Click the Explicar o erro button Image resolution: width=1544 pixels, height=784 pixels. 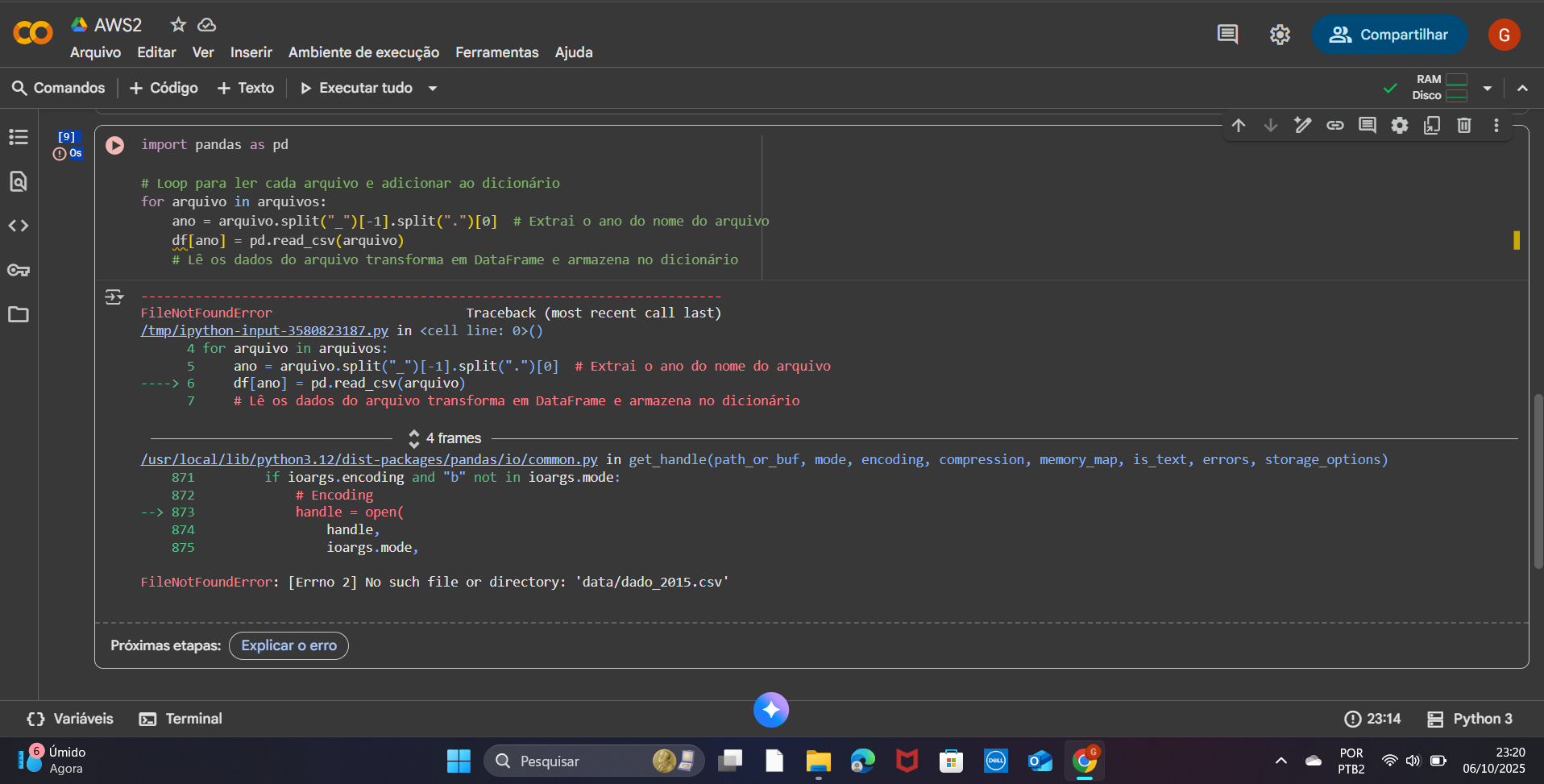(x=288, y=645)
